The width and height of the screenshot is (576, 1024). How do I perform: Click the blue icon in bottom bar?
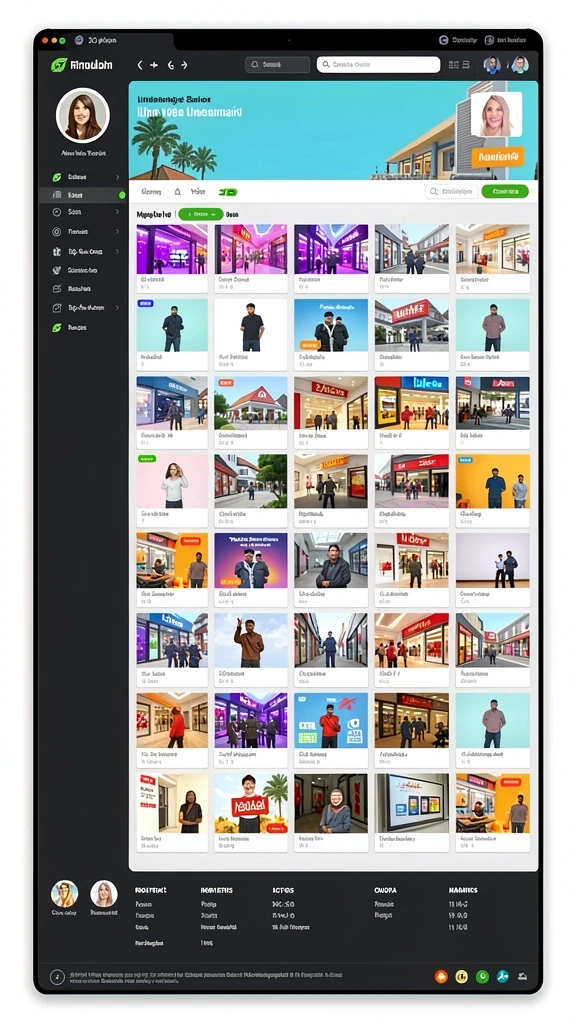click(x=502, y=976)
